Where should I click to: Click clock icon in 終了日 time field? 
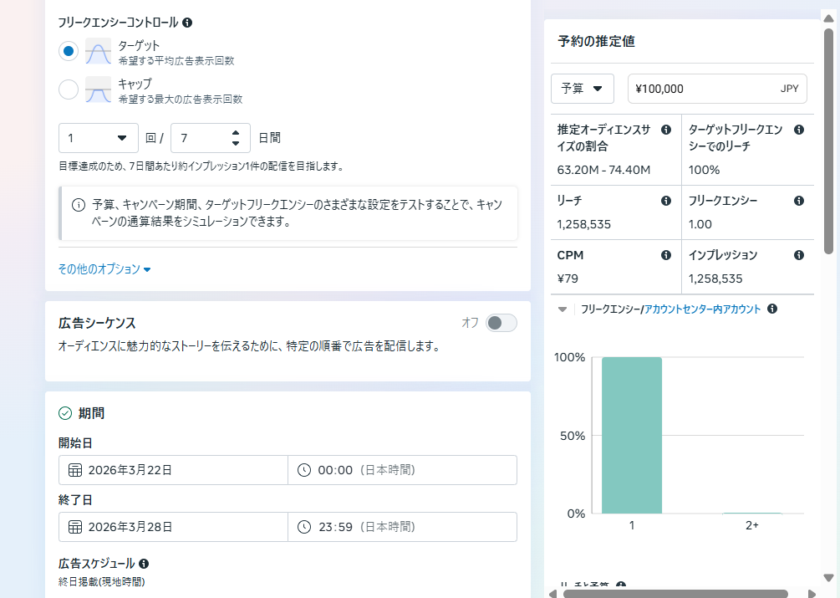(x=304, y=527)
